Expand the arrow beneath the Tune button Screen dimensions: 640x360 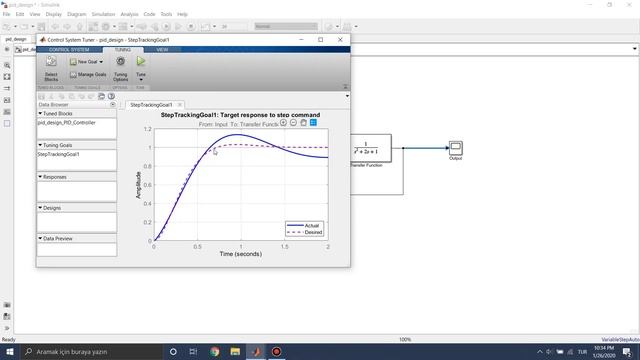(141, 80)
